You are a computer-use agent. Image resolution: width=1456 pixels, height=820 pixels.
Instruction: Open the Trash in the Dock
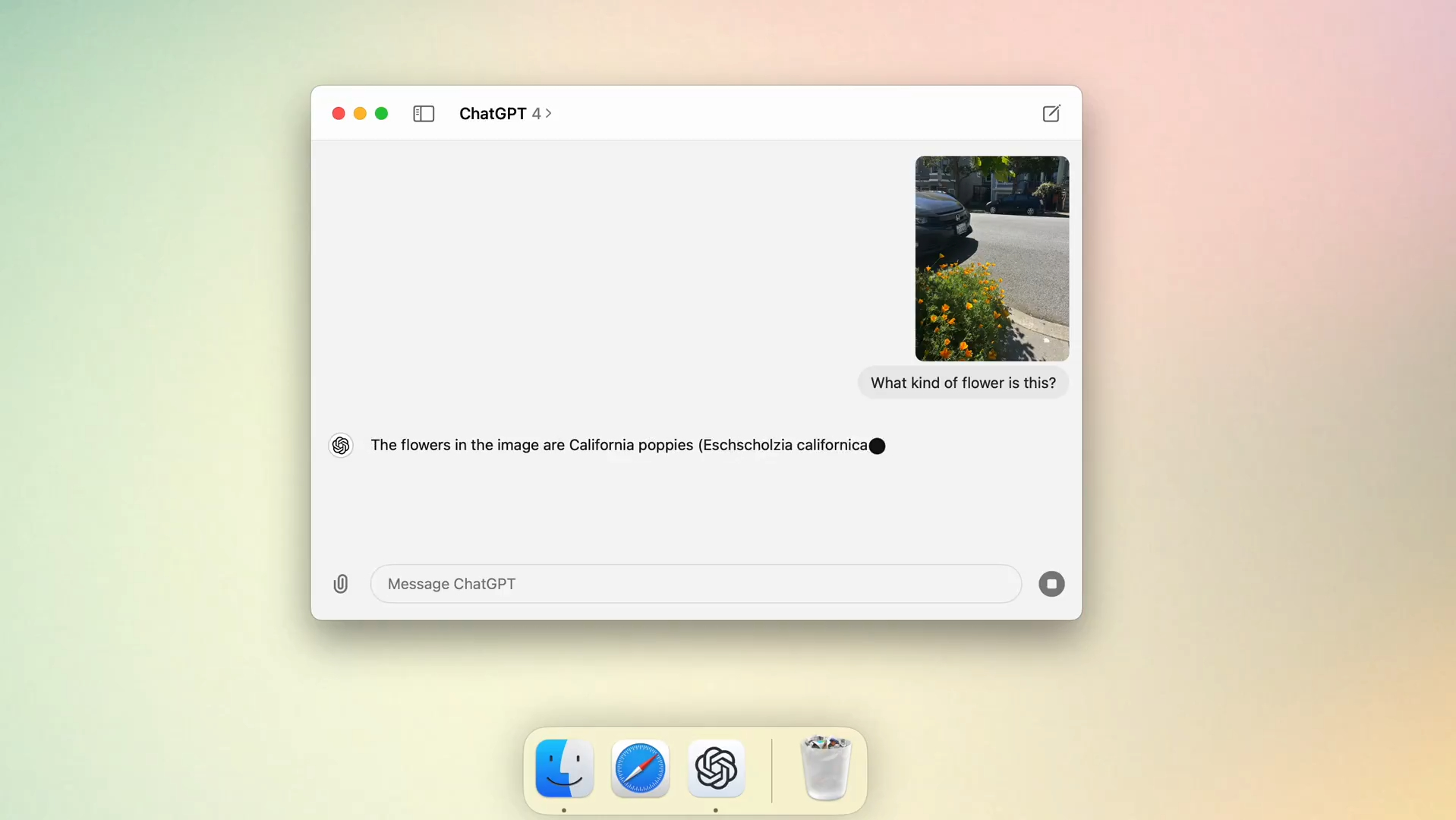coord(826,768)
